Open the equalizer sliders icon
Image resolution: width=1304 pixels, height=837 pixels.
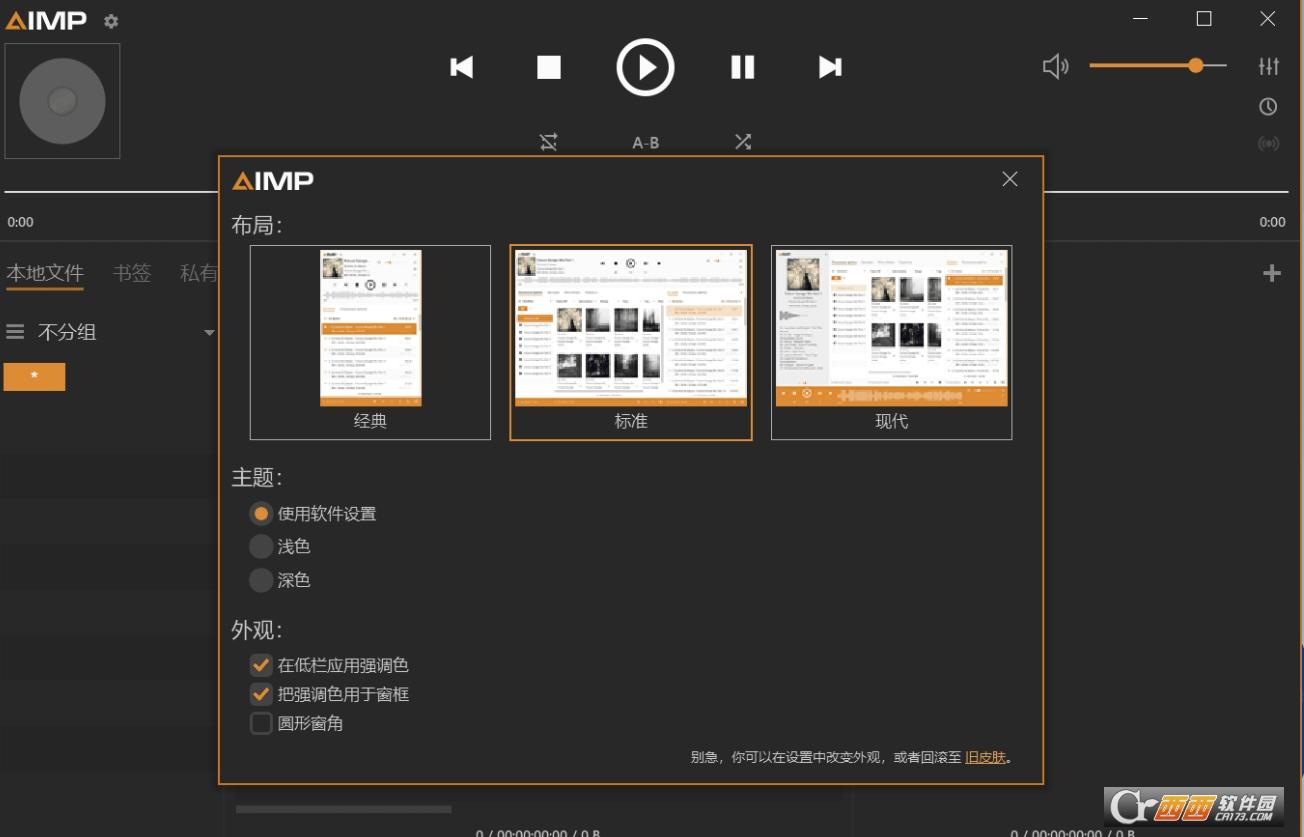[x=1268, y=67]
